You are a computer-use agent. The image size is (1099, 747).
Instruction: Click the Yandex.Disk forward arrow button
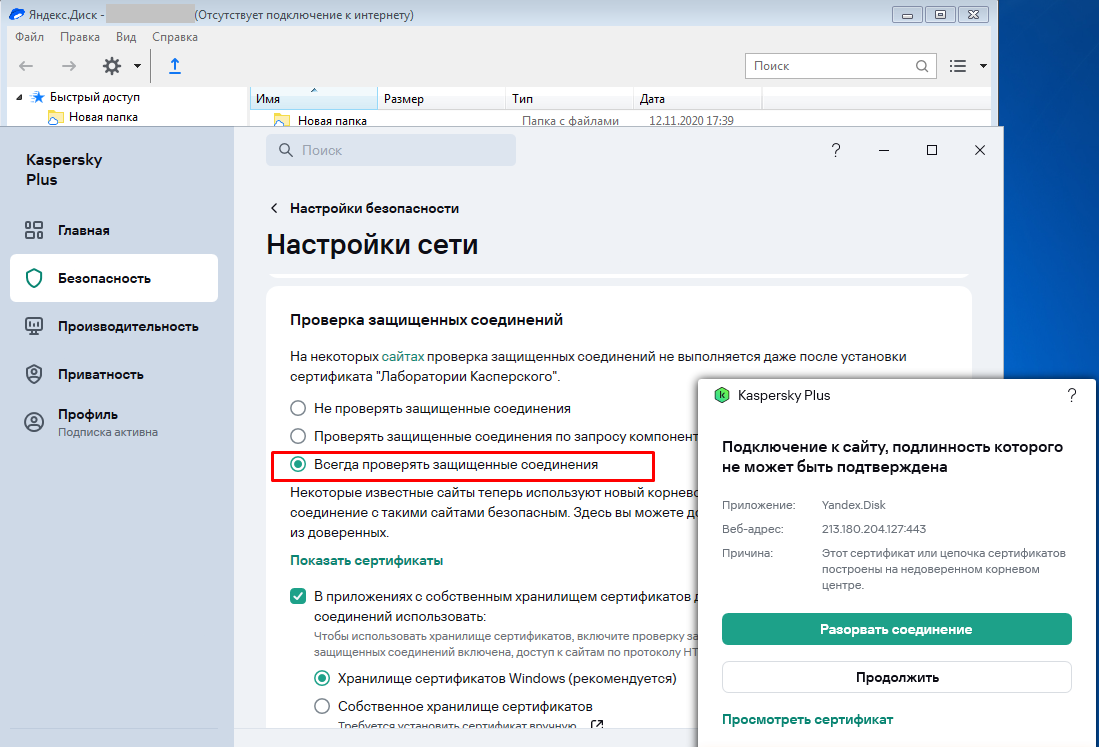tap(69, 66)
